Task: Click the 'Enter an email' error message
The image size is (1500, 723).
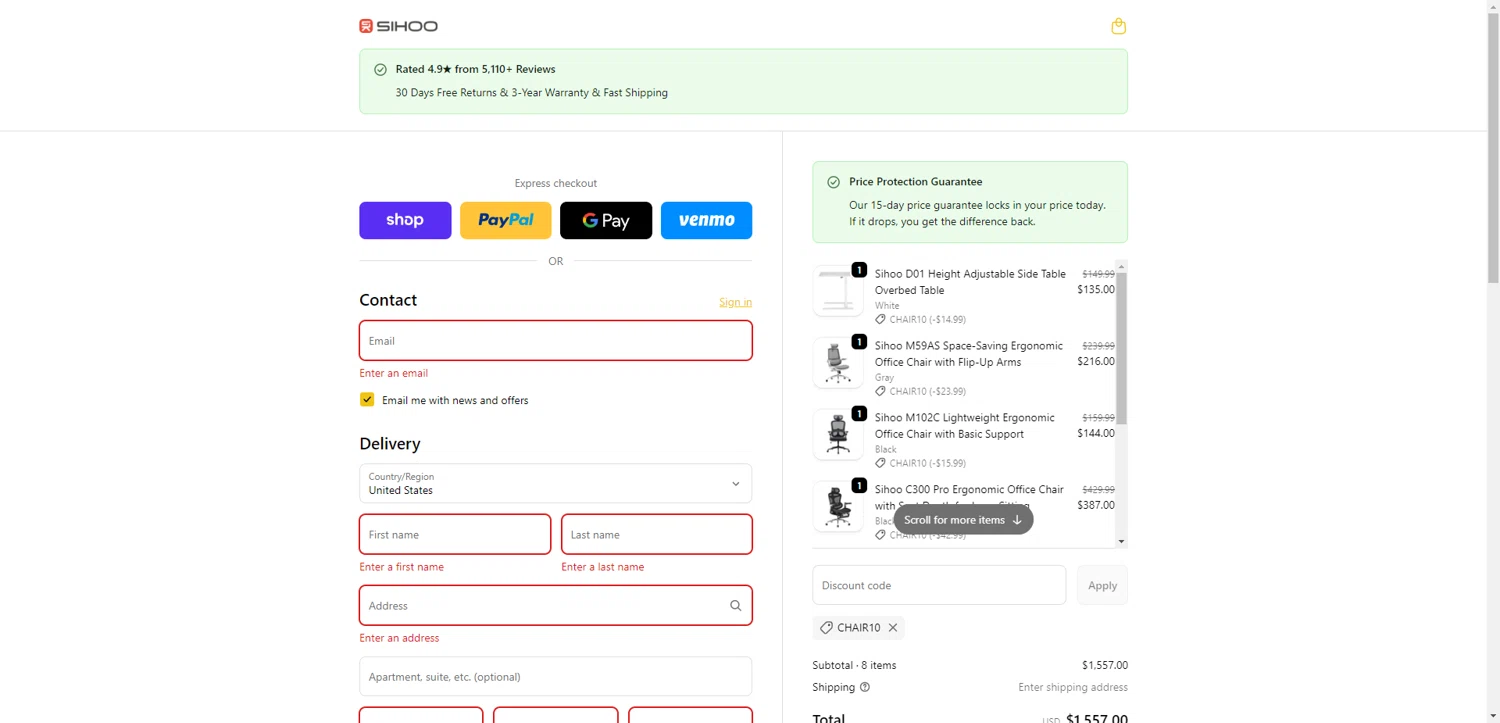Action: pos(394,373)
